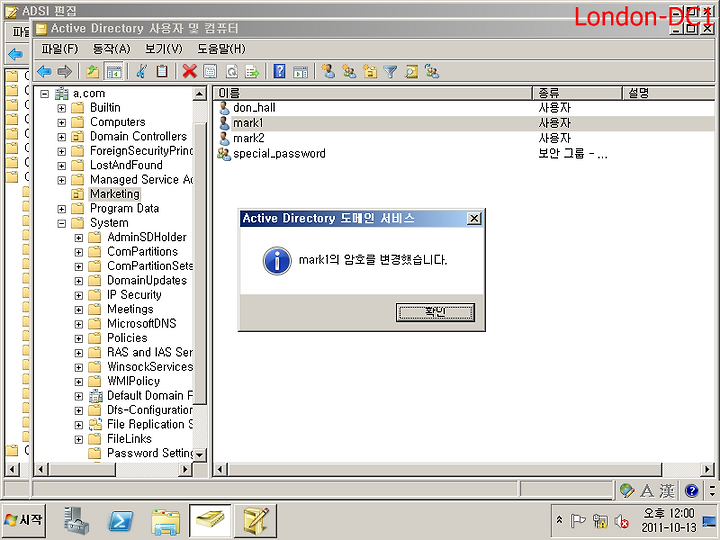
Task: Click the red Delete X icon
Action: point(189,71)
